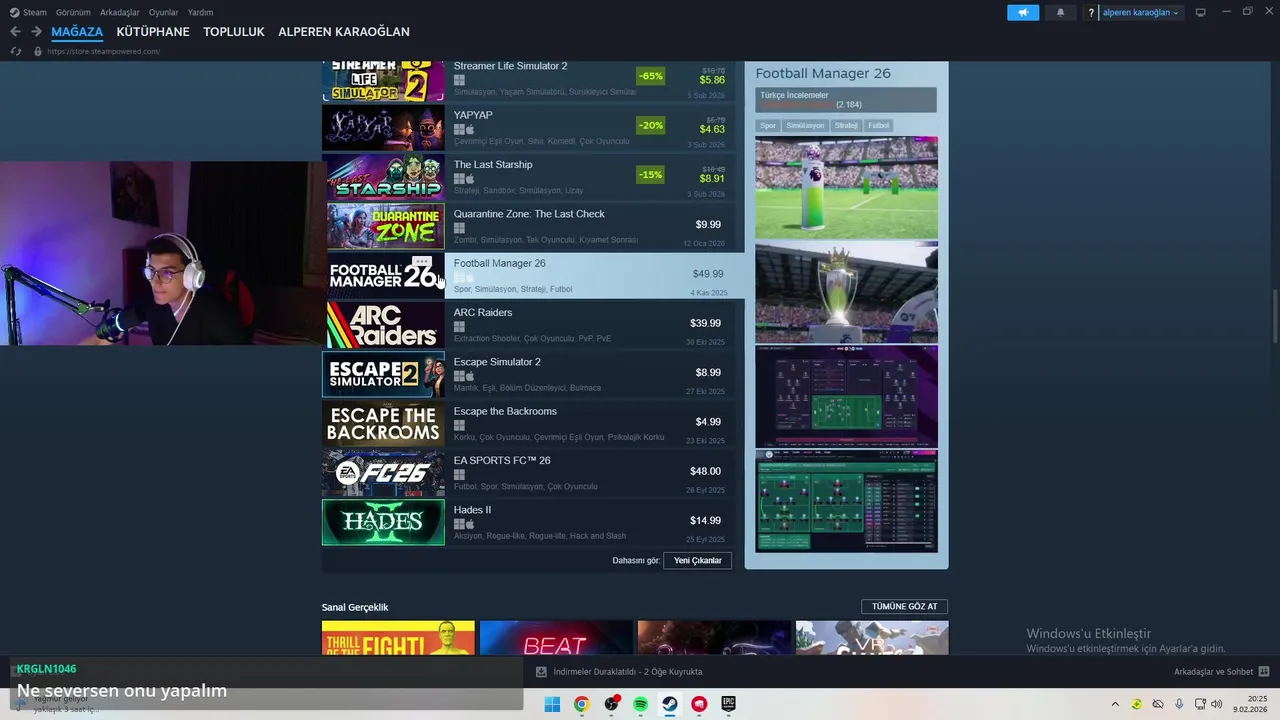Open Epic Games Launcher from taskbar
The image size is (1280, 720).
pyautogui.click(x=729, y=704)
